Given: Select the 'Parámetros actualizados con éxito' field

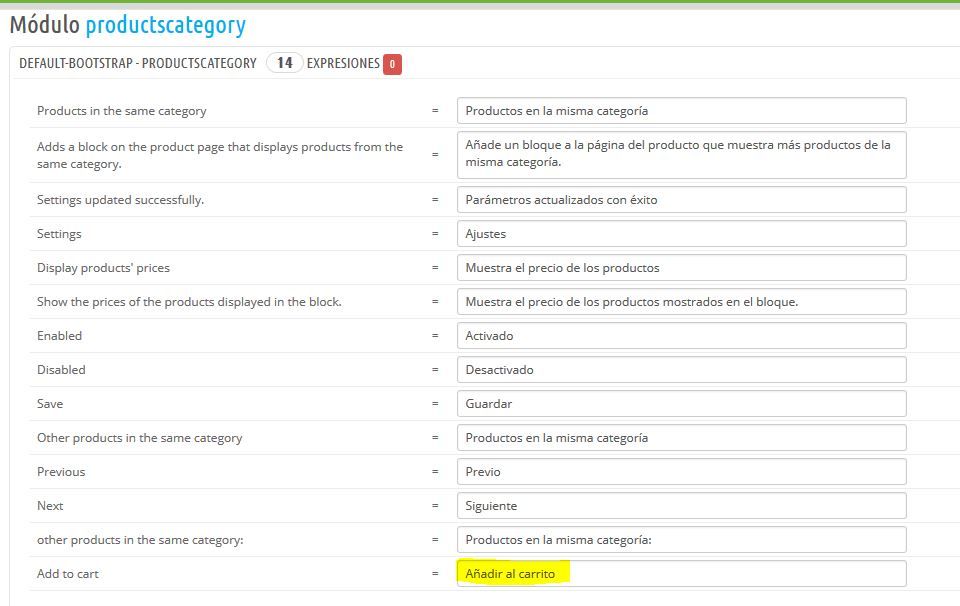Looking at the screenshot, I should coord(681,200).
